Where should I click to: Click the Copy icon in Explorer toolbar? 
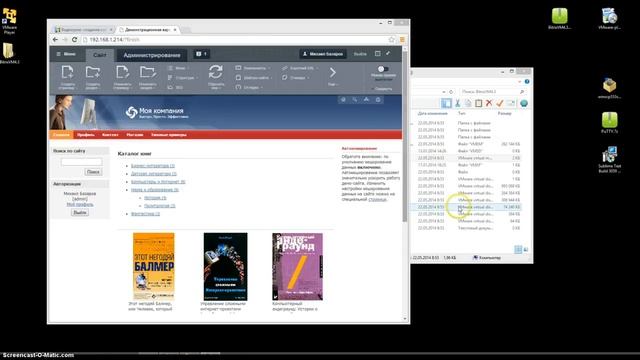click(x=468, y=103)
